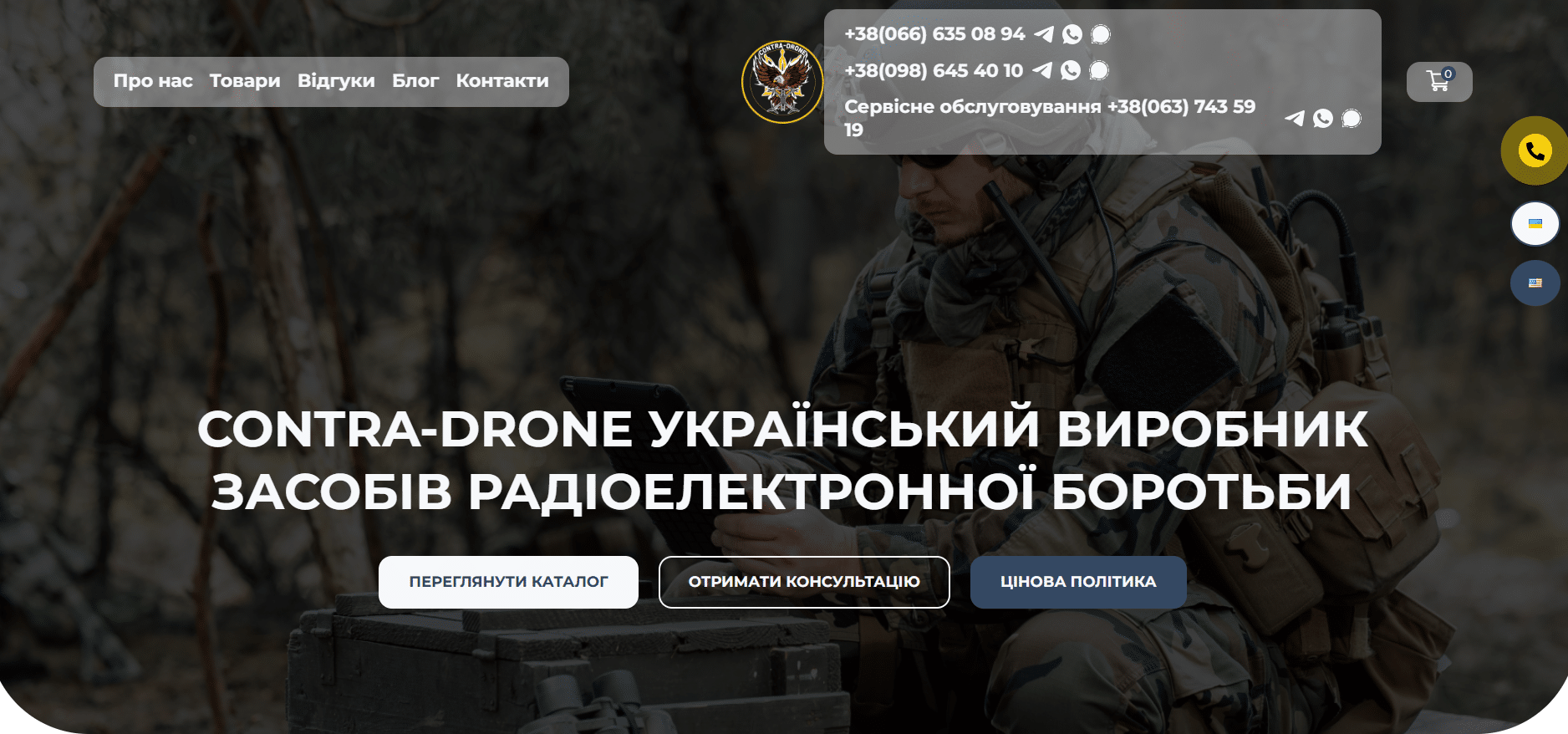This screenshot has height=734, width=1568.
Task: Open Telegram for the +38(098) number
Action: tap(1042, 70)
